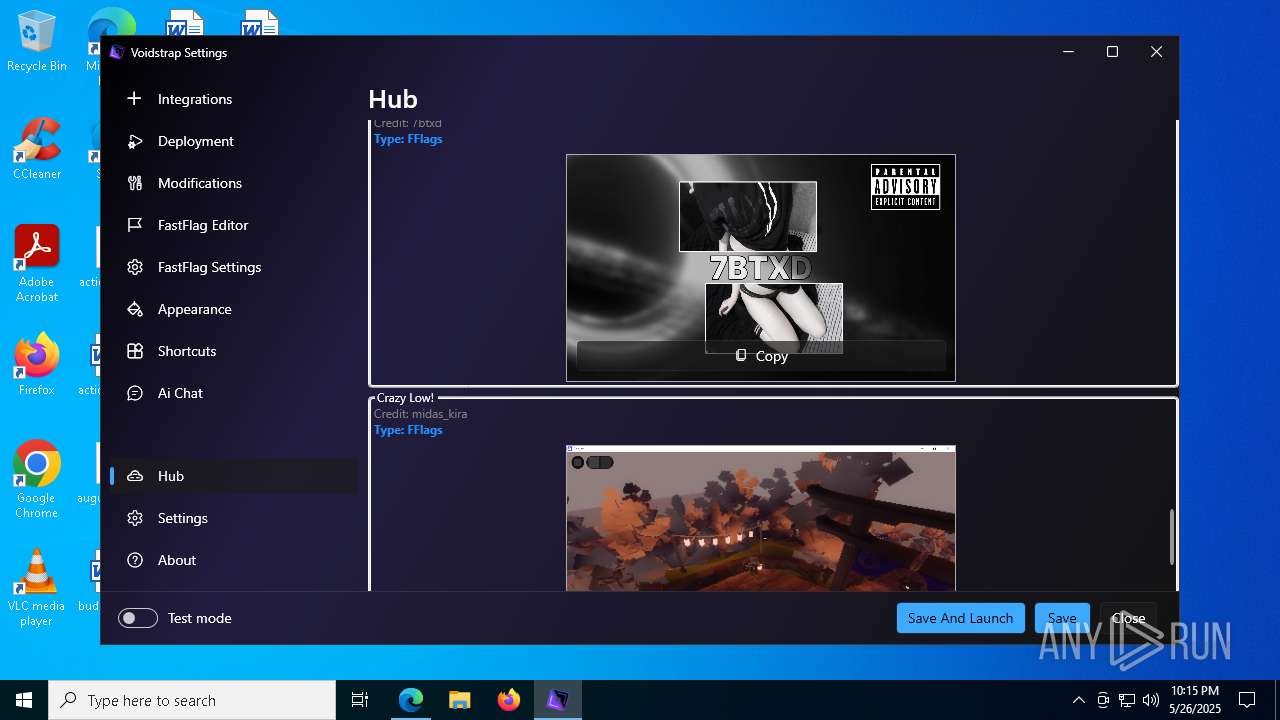This screenshot has width=1280, height=720.
Task: Click the Modifications sidebar icon
Action: [x=135, y=183]
